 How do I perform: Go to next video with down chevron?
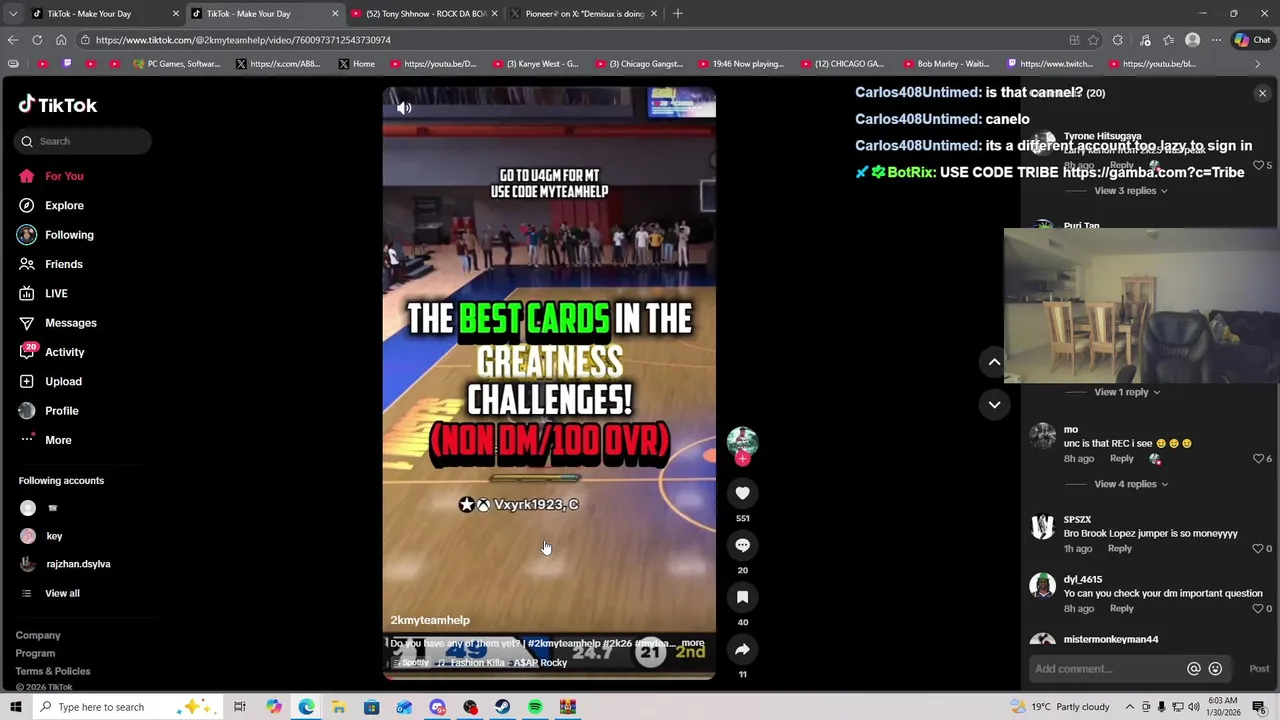coord(994,405)
